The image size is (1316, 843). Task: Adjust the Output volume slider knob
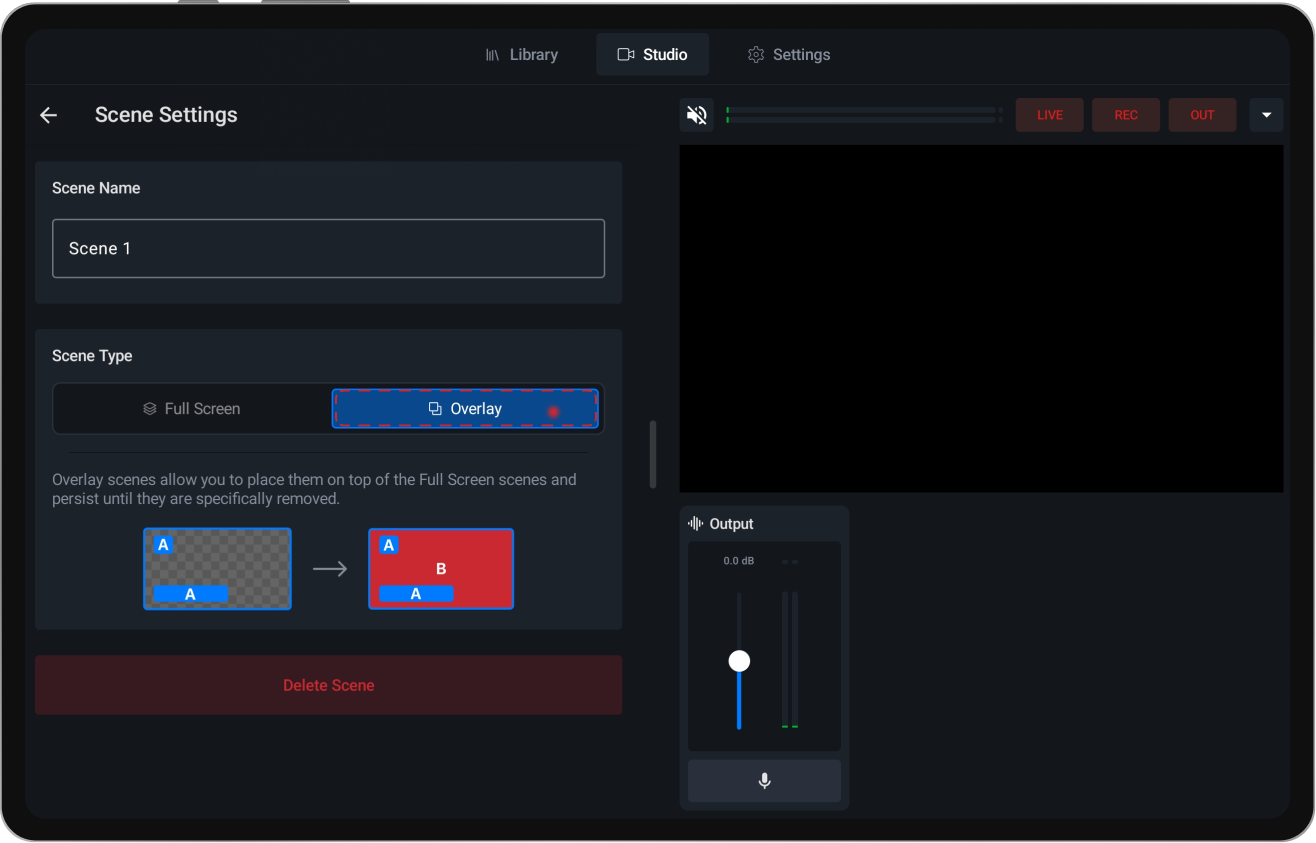(739, 660)
